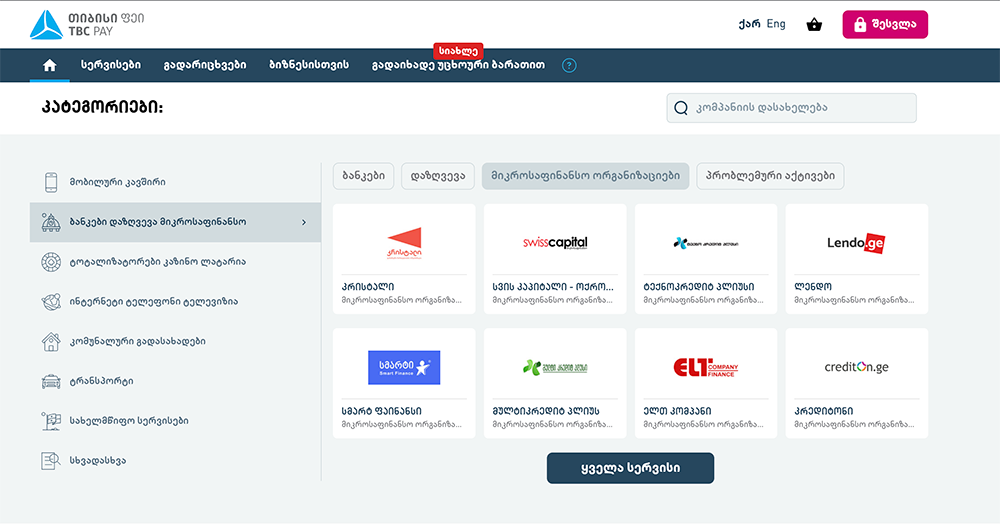Image resolution: width=1000 pixels, height=525 pixels.
Task: Switch language to ქარ
Action: (749, 24)
